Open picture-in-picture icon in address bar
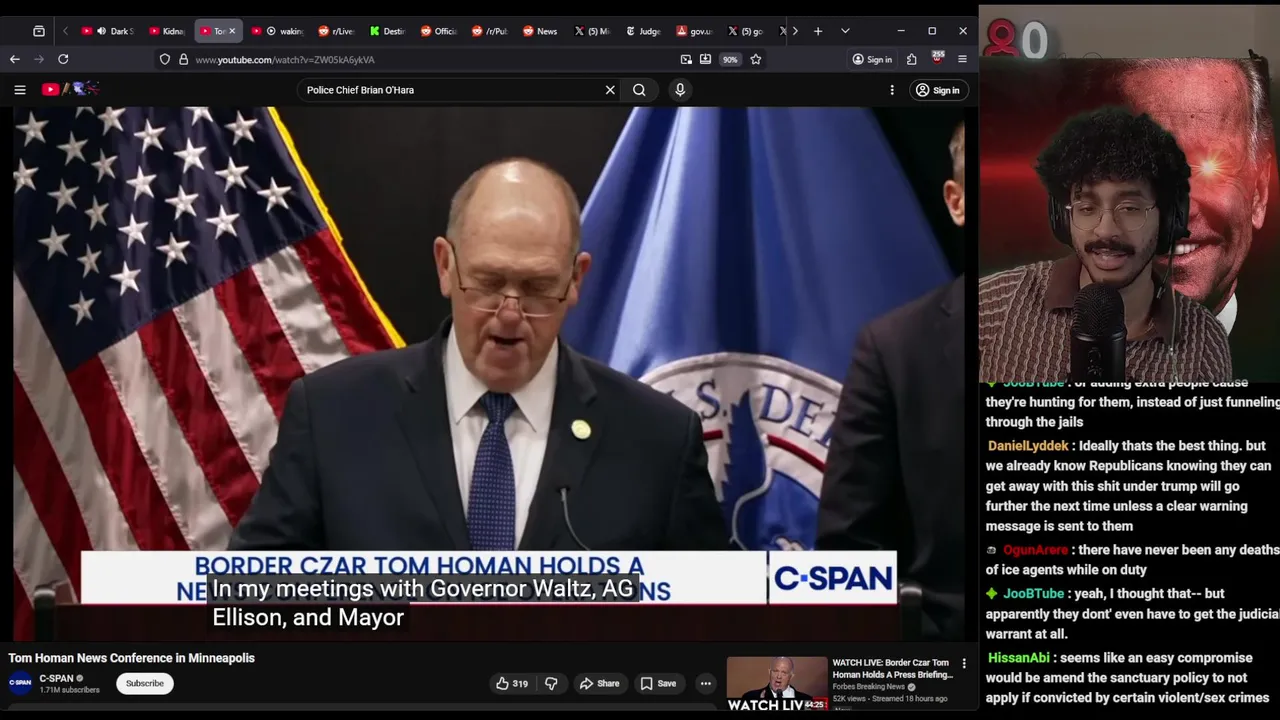Image resolution: width=1280 pixels, height=720 pixels. (686, 59)
